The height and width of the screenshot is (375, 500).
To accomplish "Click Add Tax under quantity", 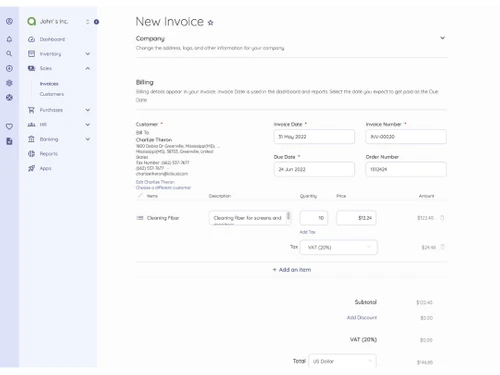I will coord(307,232).
